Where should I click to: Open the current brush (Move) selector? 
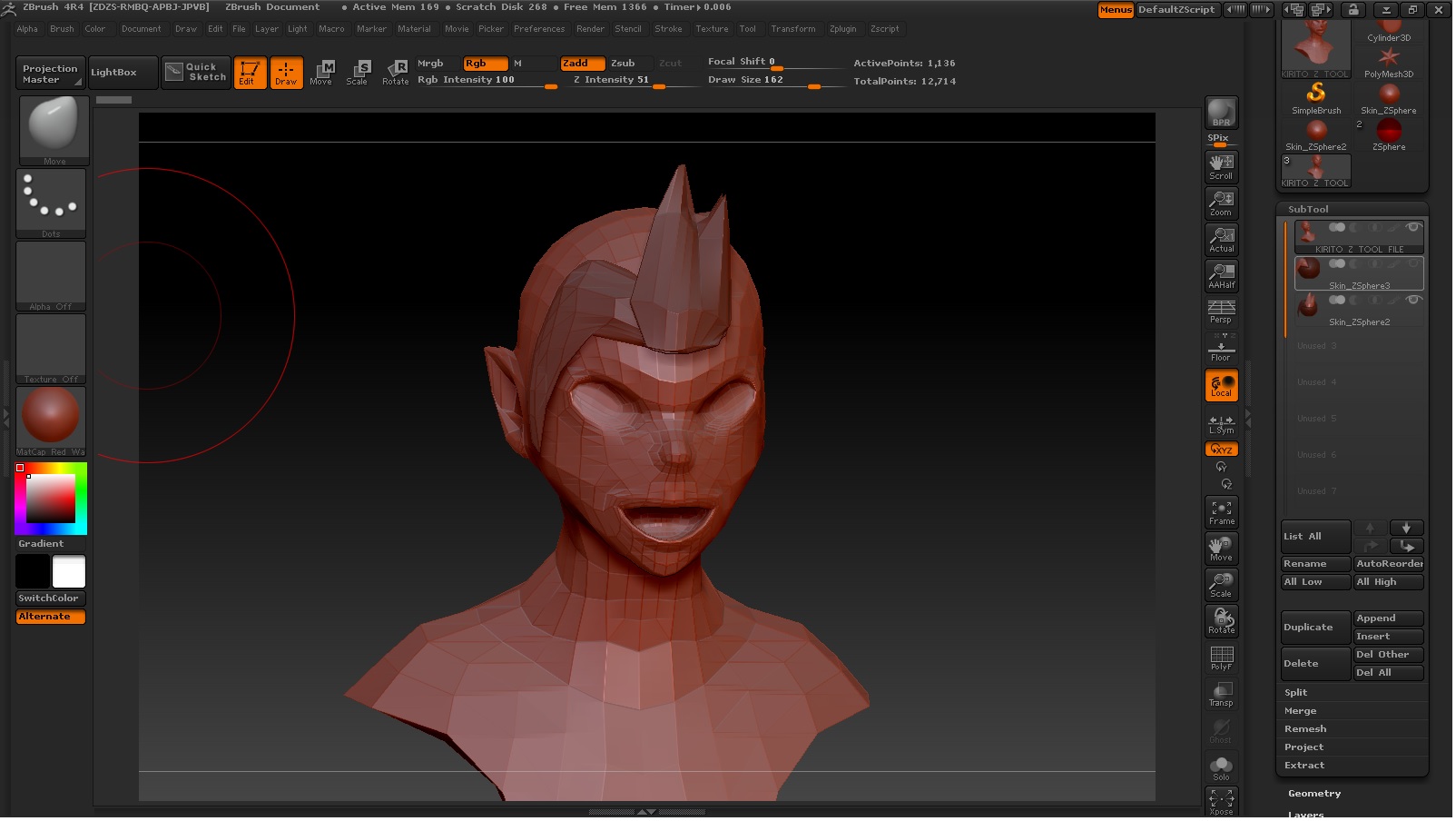[54, 131]
